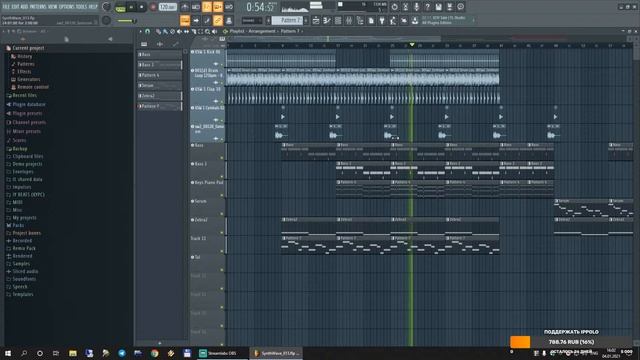Toggle the metronome icon
The image size is (640, 360).
click(x=184, y=7)
